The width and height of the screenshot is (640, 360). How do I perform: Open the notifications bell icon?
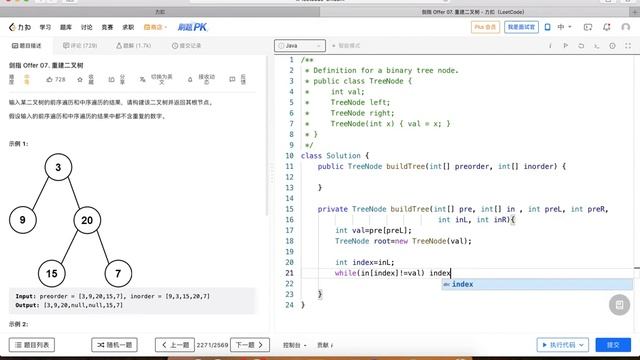pyautogui.click(x=607, y=27)
